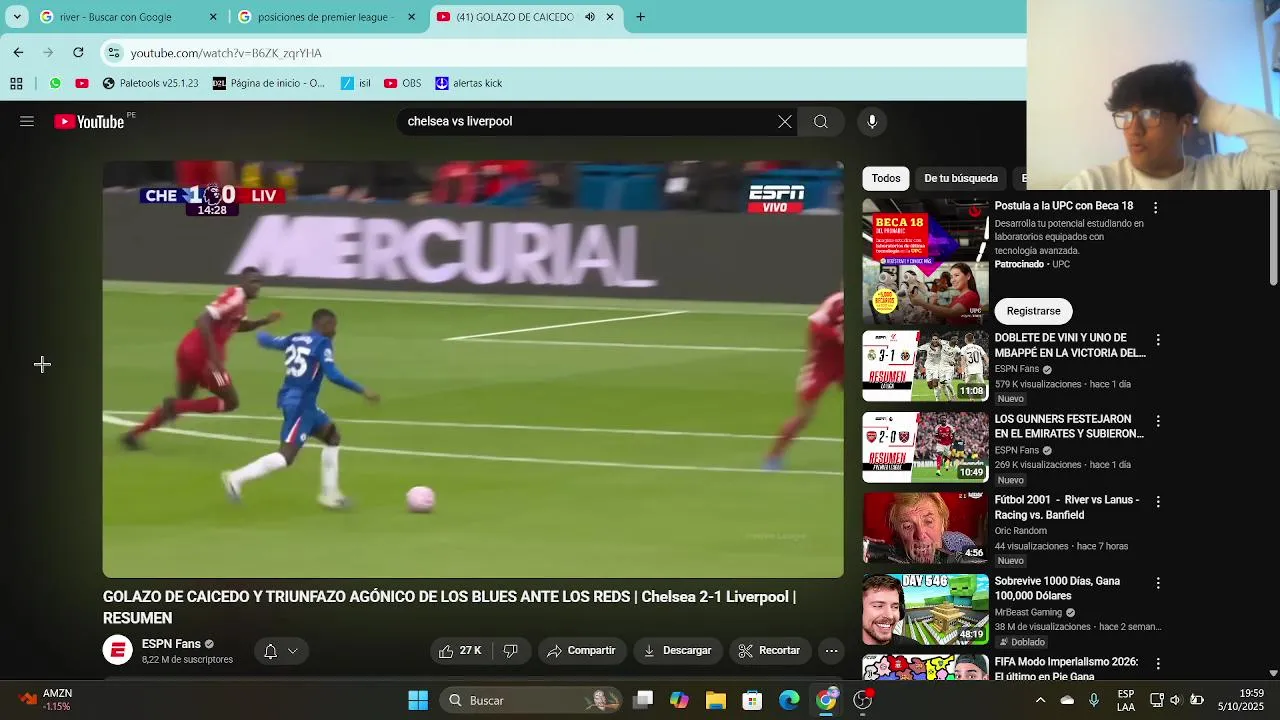
Task: Open options for Los Gunners video
Action: click(1158, 421)
